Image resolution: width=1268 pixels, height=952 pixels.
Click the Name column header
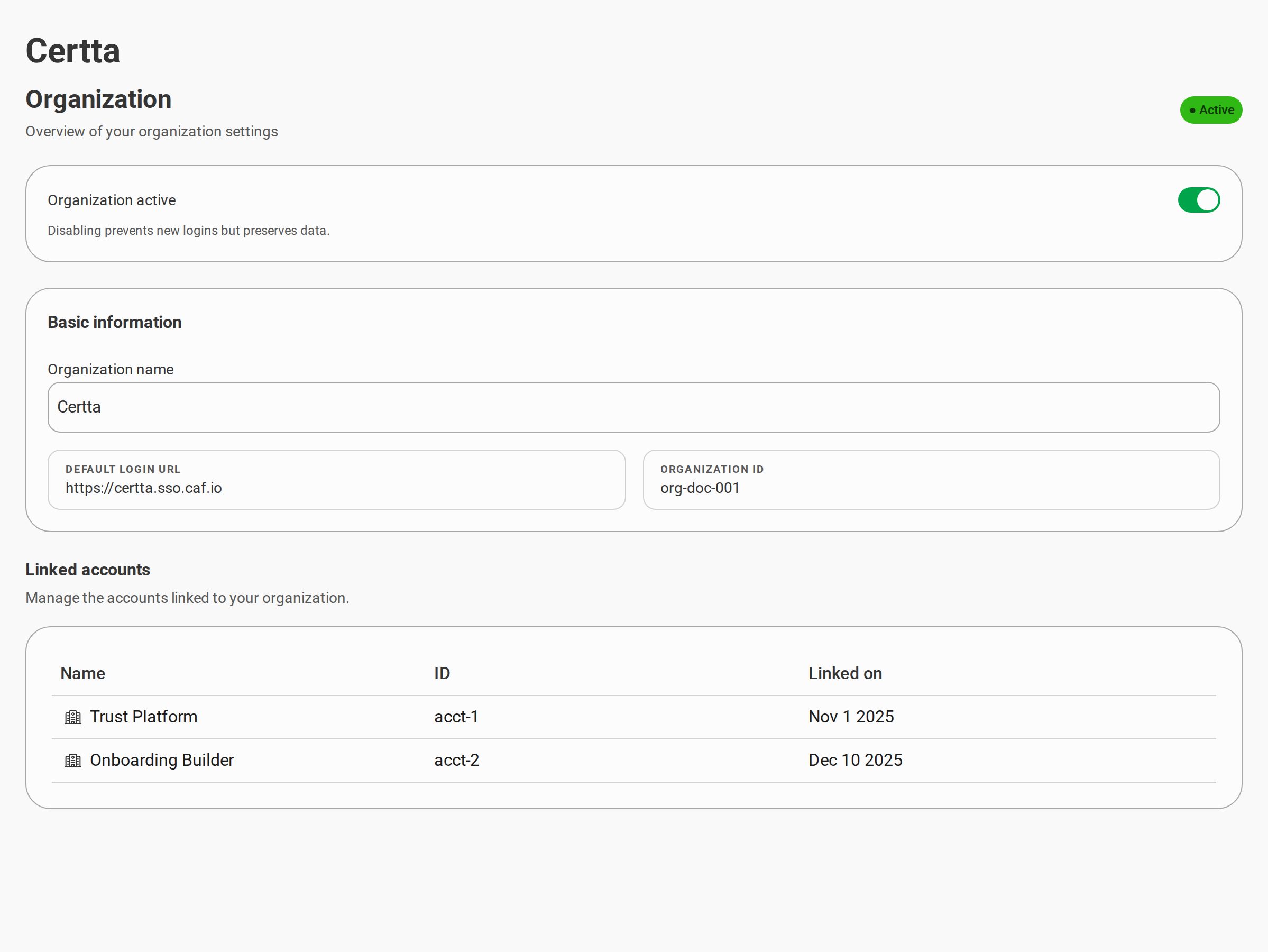[x=82, y=673]
